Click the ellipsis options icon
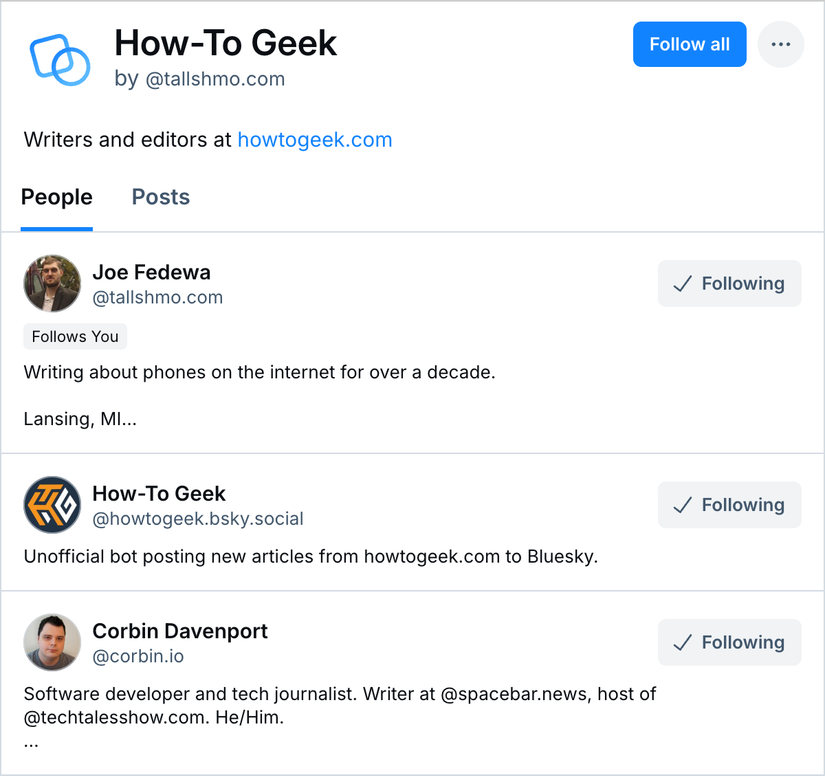Viewport: 825px width, 776px height. 780,44
